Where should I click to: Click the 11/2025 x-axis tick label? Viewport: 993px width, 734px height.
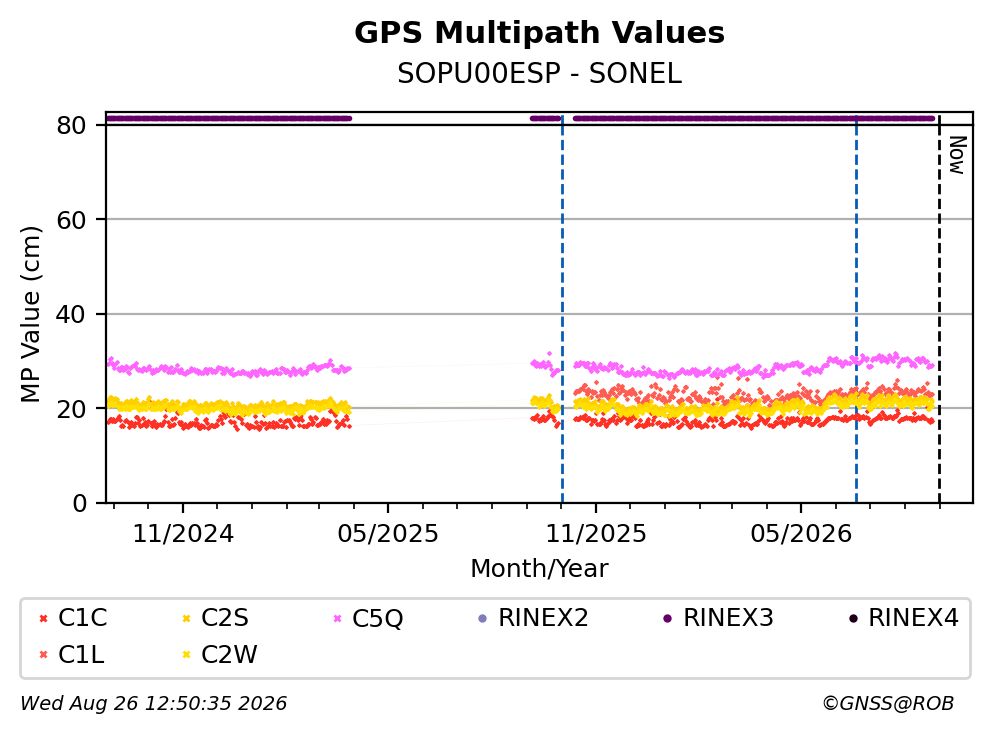[x=596, y=534]
